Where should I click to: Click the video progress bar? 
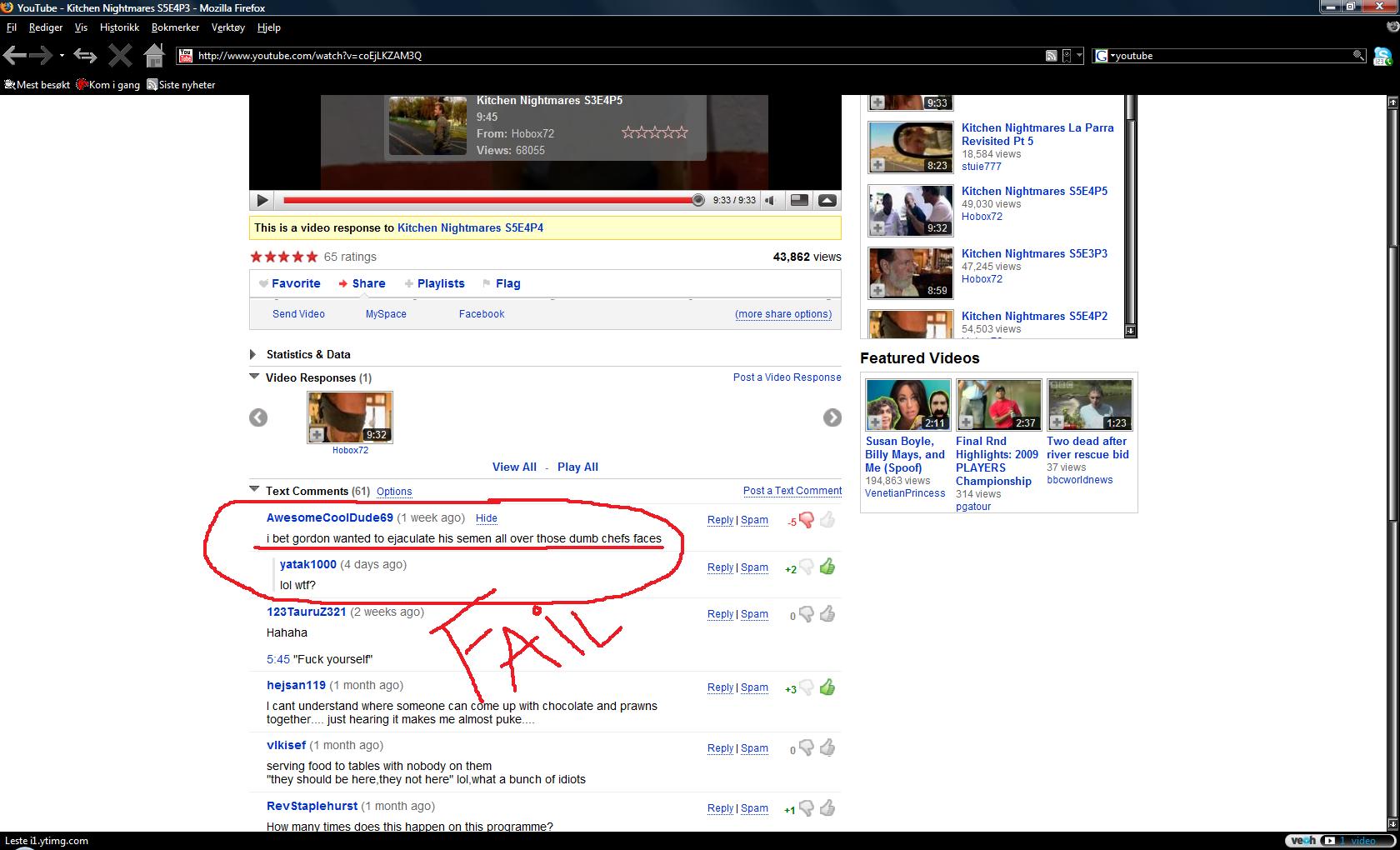491,200
